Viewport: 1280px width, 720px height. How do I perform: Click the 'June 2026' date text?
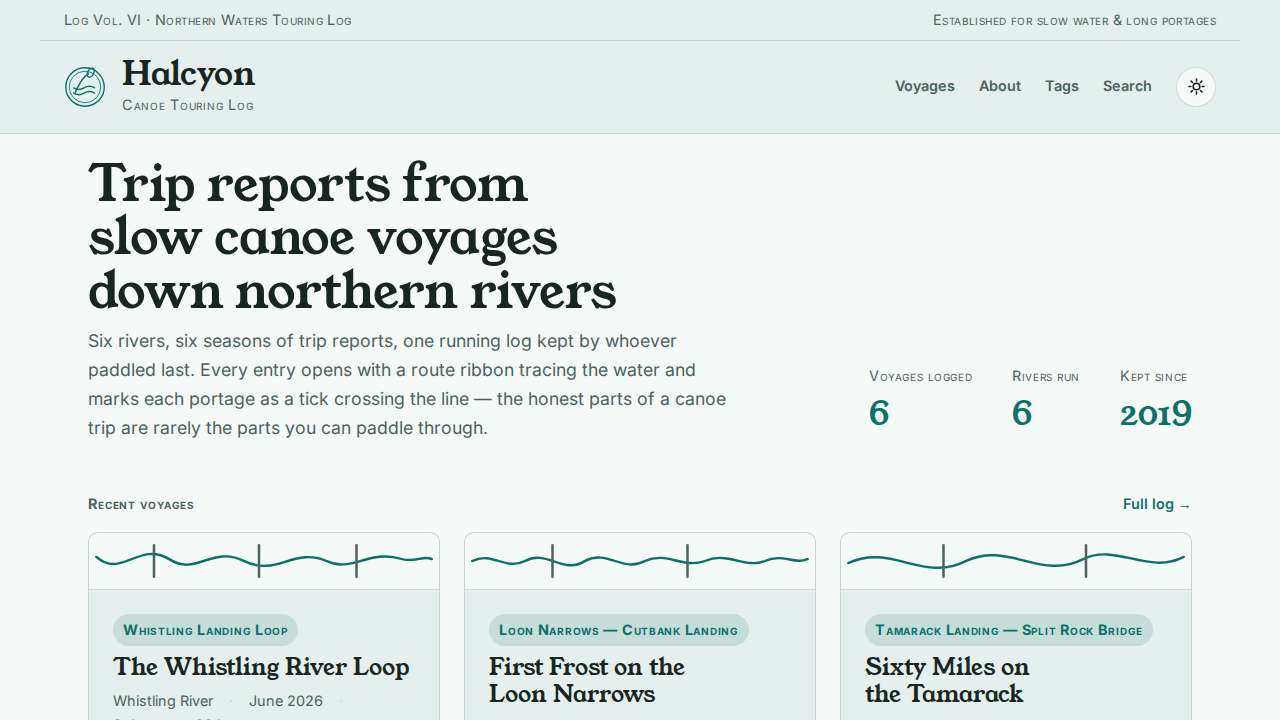286,701
